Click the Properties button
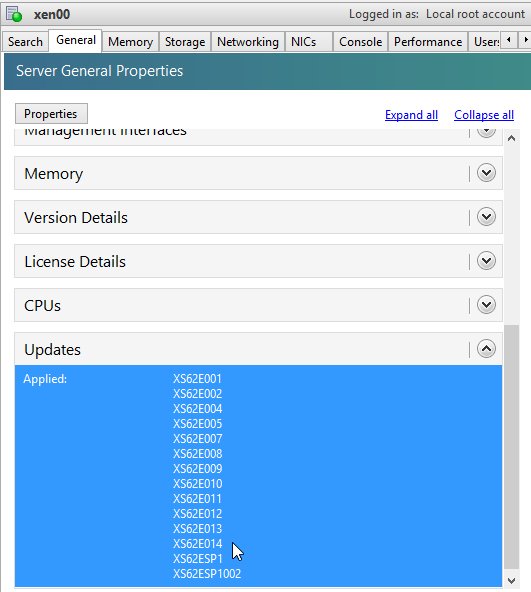Screen dimensions: 531x592 (51, 114)
